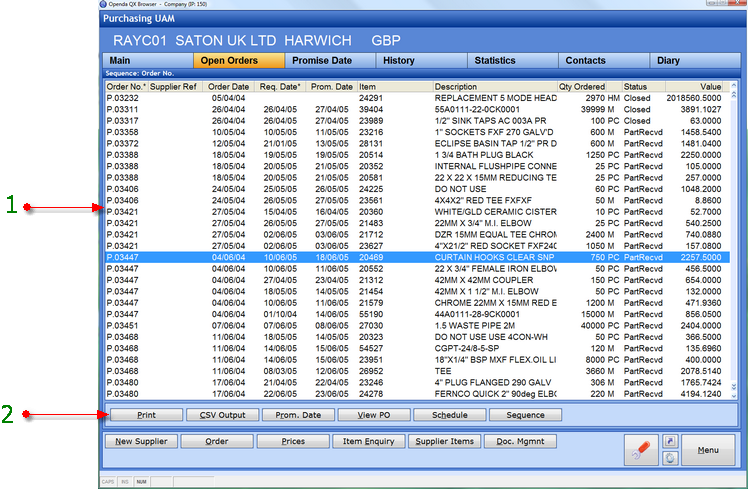Click the Order Date column header
Image resolution: width=748 pixels, height=489 pixels.
(228, 87)
